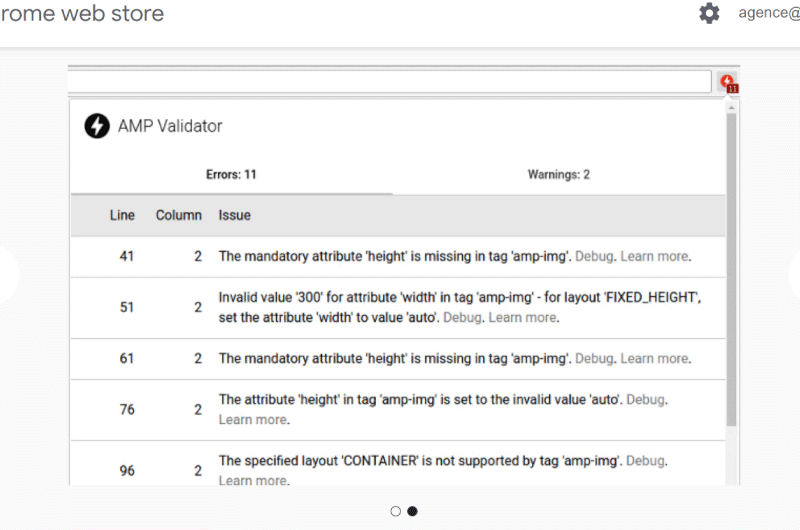Click Learn more link for line 41
This screenshot has height=530, width=800.
[655, 256]
